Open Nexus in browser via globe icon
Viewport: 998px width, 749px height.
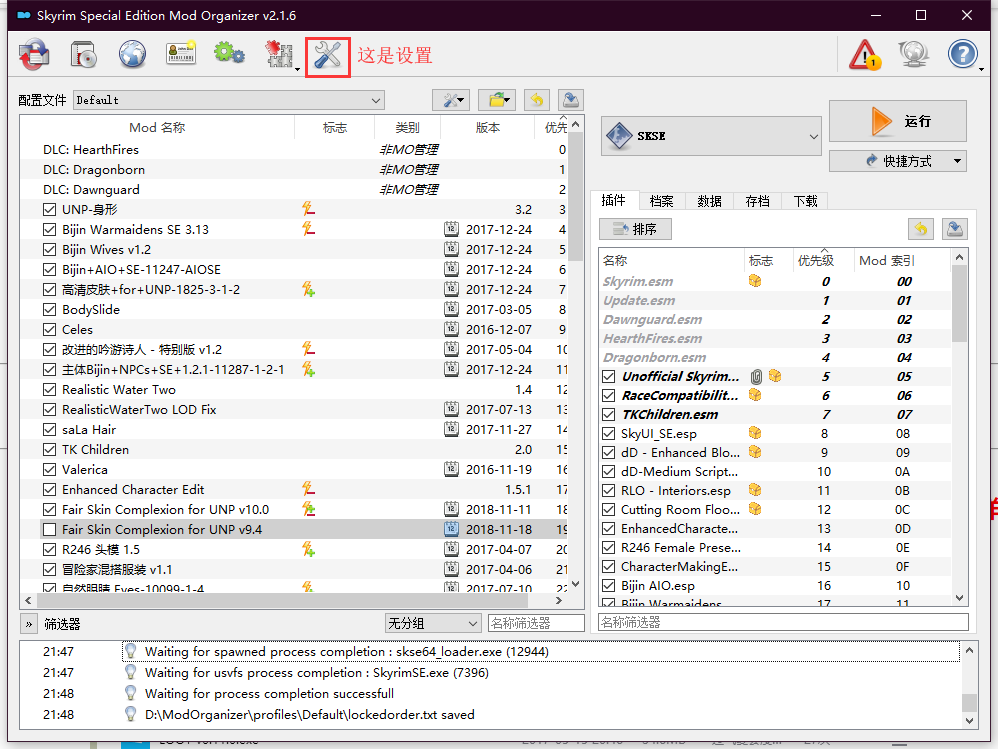(132, 53)
